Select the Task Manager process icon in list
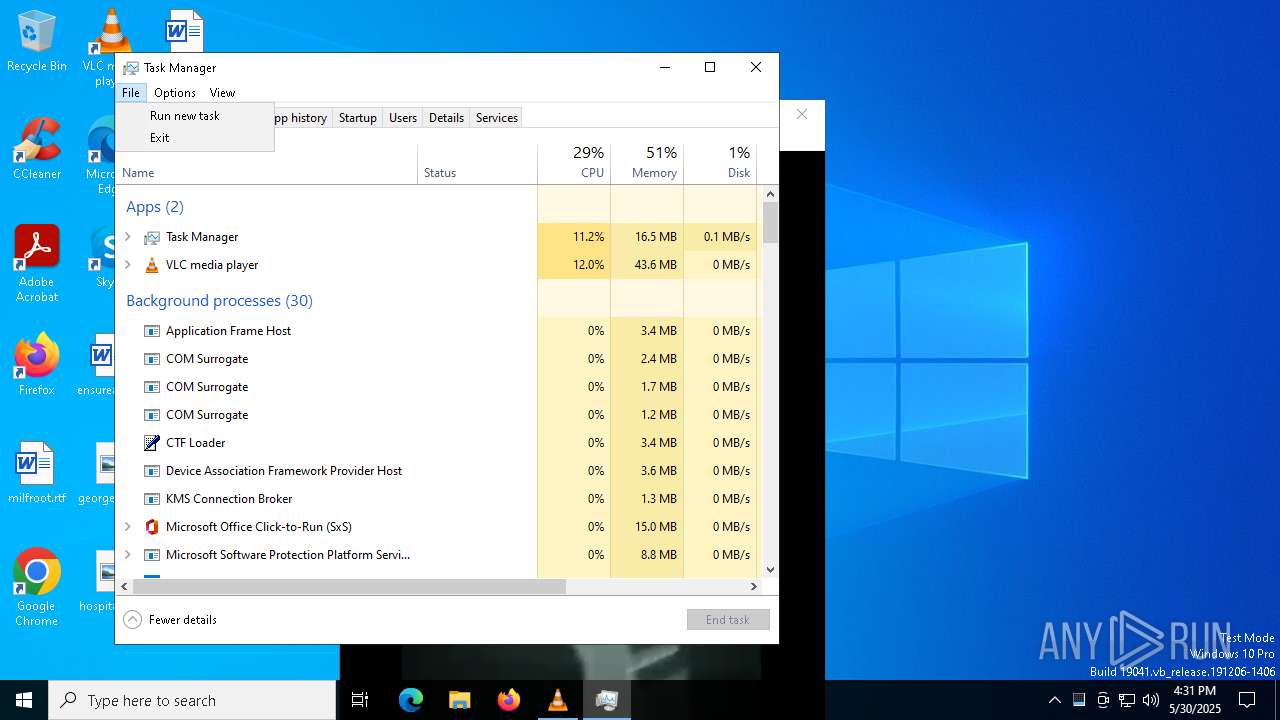1280x720 pixels. (x=152, y=237)
